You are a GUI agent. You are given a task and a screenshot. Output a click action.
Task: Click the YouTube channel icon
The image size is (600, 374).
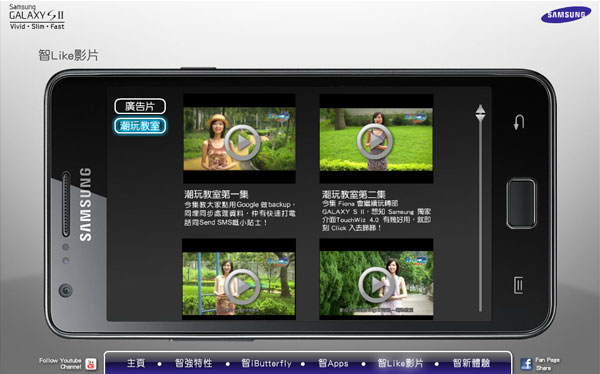[x=91, y=364]
